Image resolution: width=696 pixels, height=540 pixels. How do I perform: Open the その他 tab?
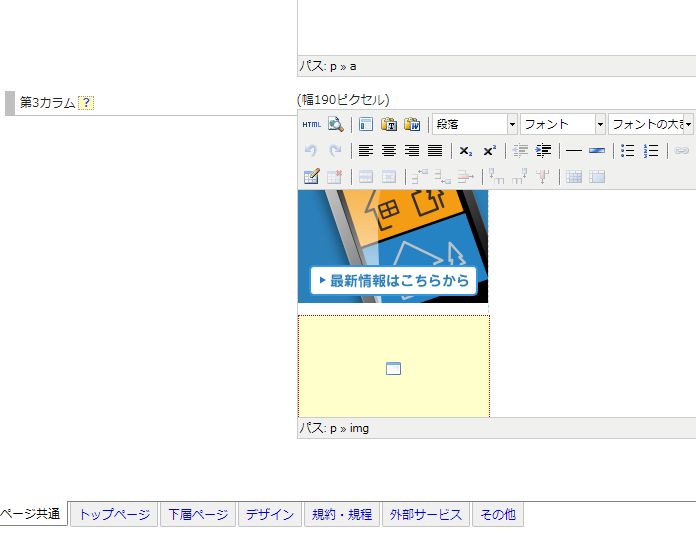coord(498,514)
